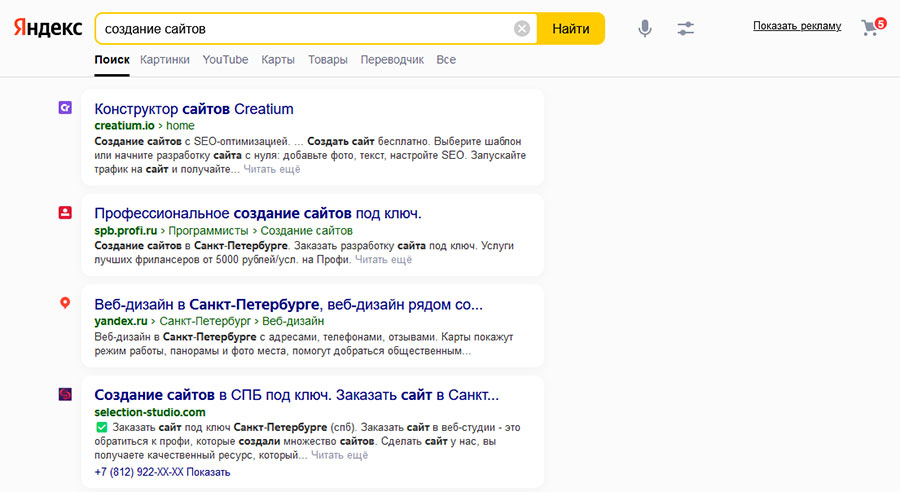The height and width of the screenshot is (492, 900).
Task: Clear the search field with X icon
Action: pos(522,29)
